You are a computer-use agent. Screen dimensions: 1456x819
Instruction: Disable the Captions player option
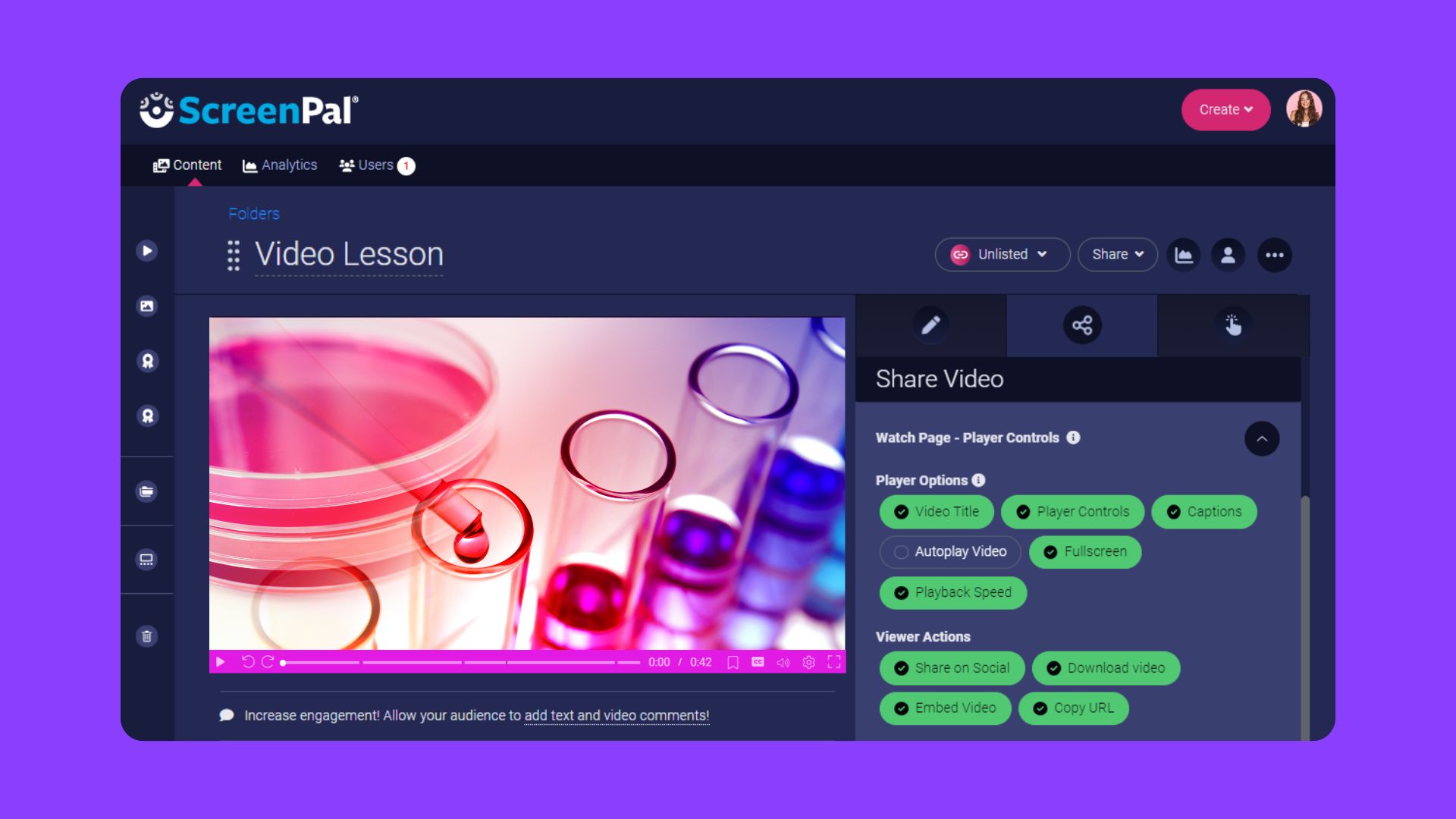point(1203,511)
